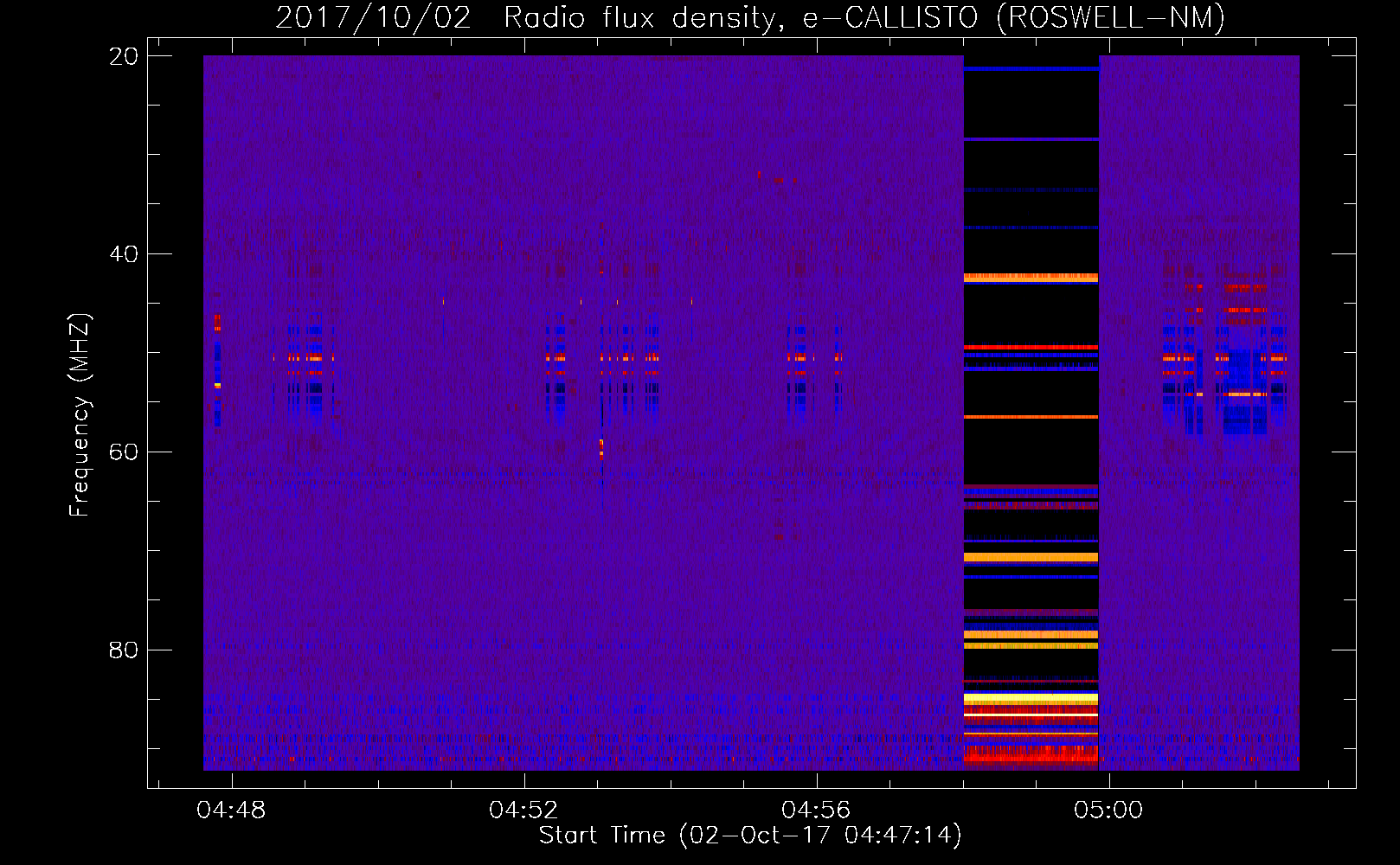Click the 04:52 time tick label

(x=523, y=811)
